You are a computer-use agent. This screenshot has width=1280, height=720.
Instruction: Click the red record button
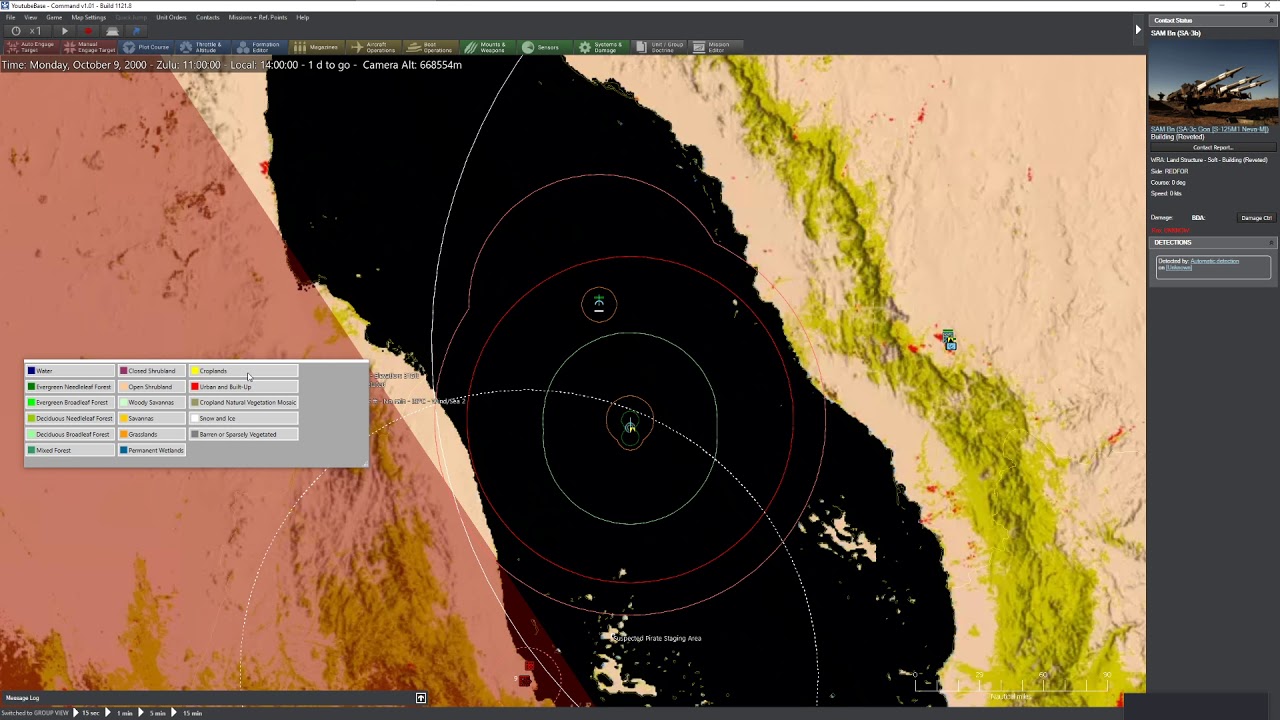[x=88, y=31]
